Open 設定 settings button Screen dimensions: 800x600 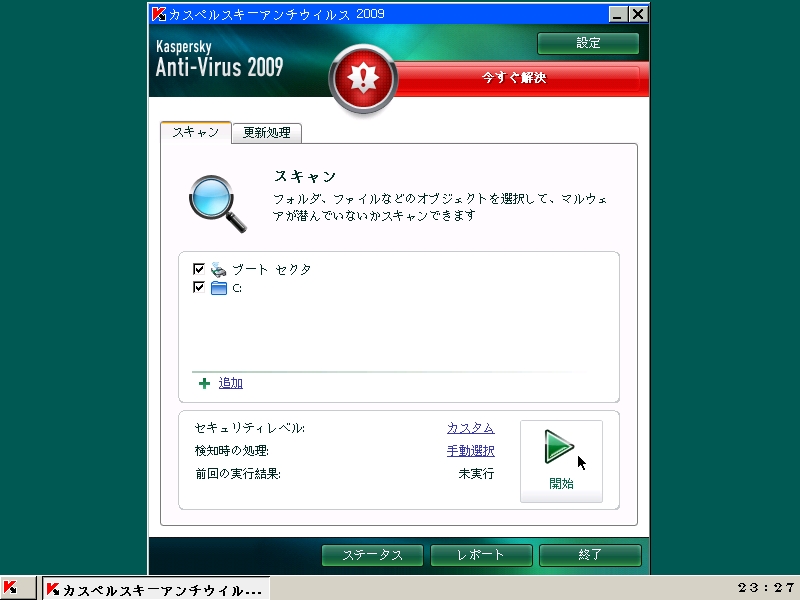pos(588,43)
